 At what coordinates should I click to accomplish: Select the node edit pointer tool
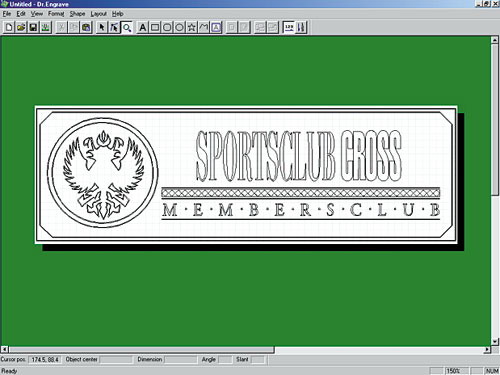pyautogui.click(x=114, y=27)
